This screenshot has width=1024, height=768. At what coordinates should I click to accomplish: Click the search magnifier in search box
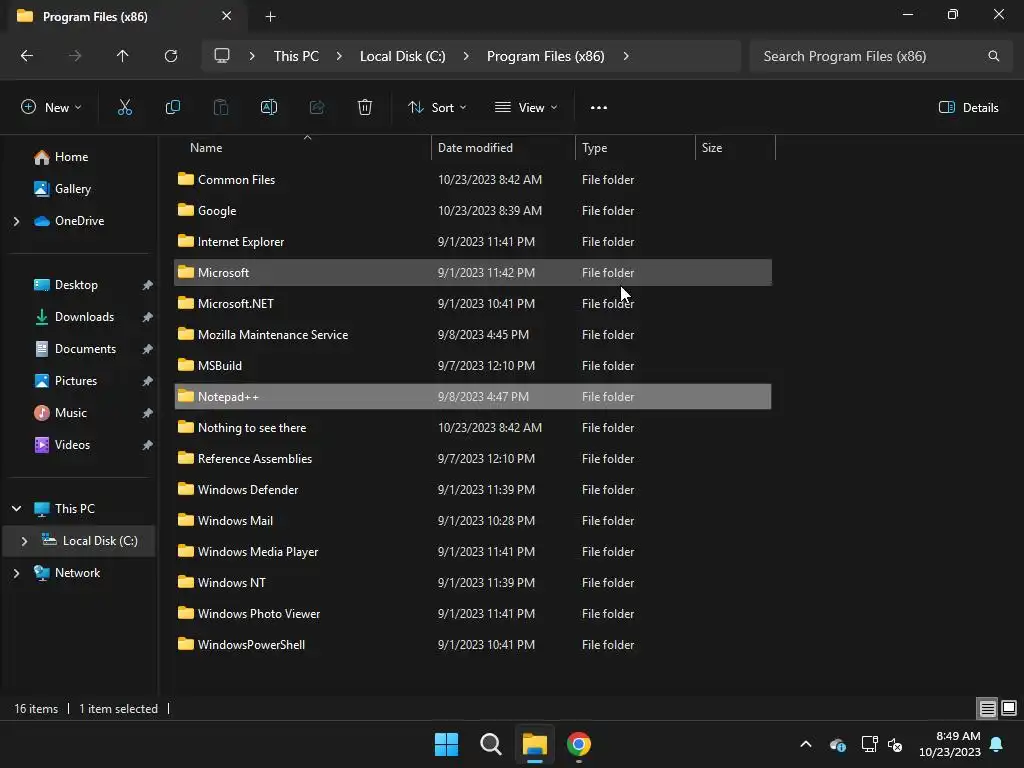(x=993, y=56)
